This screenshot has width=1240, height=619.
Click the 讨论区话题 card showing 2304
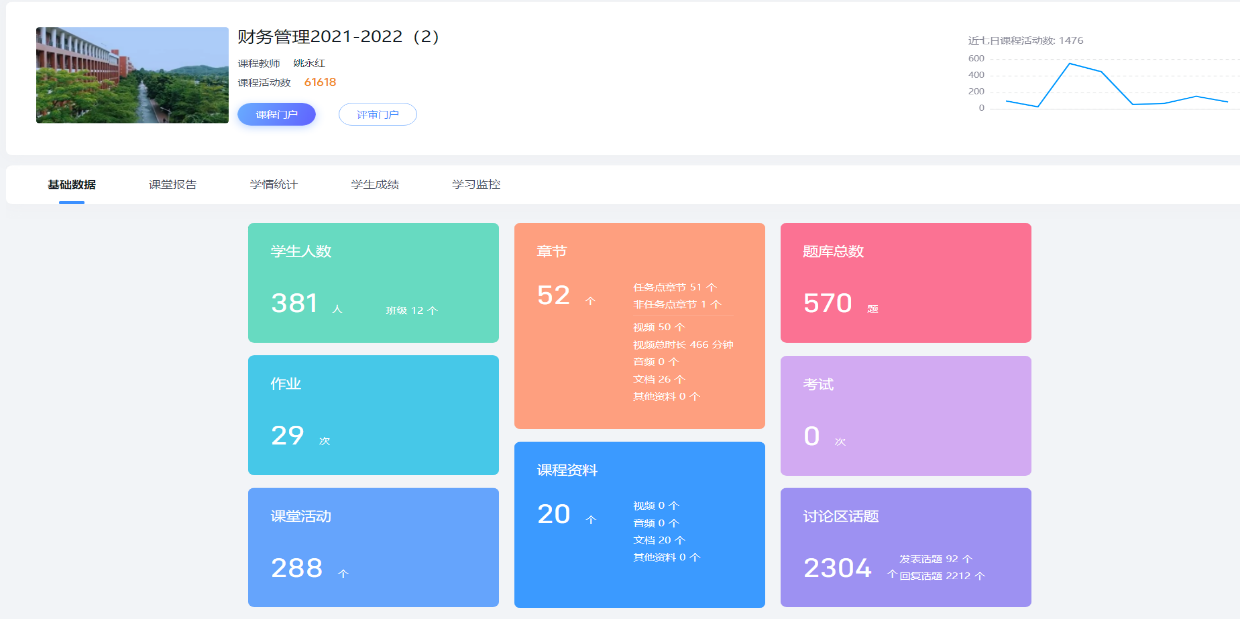905,547
